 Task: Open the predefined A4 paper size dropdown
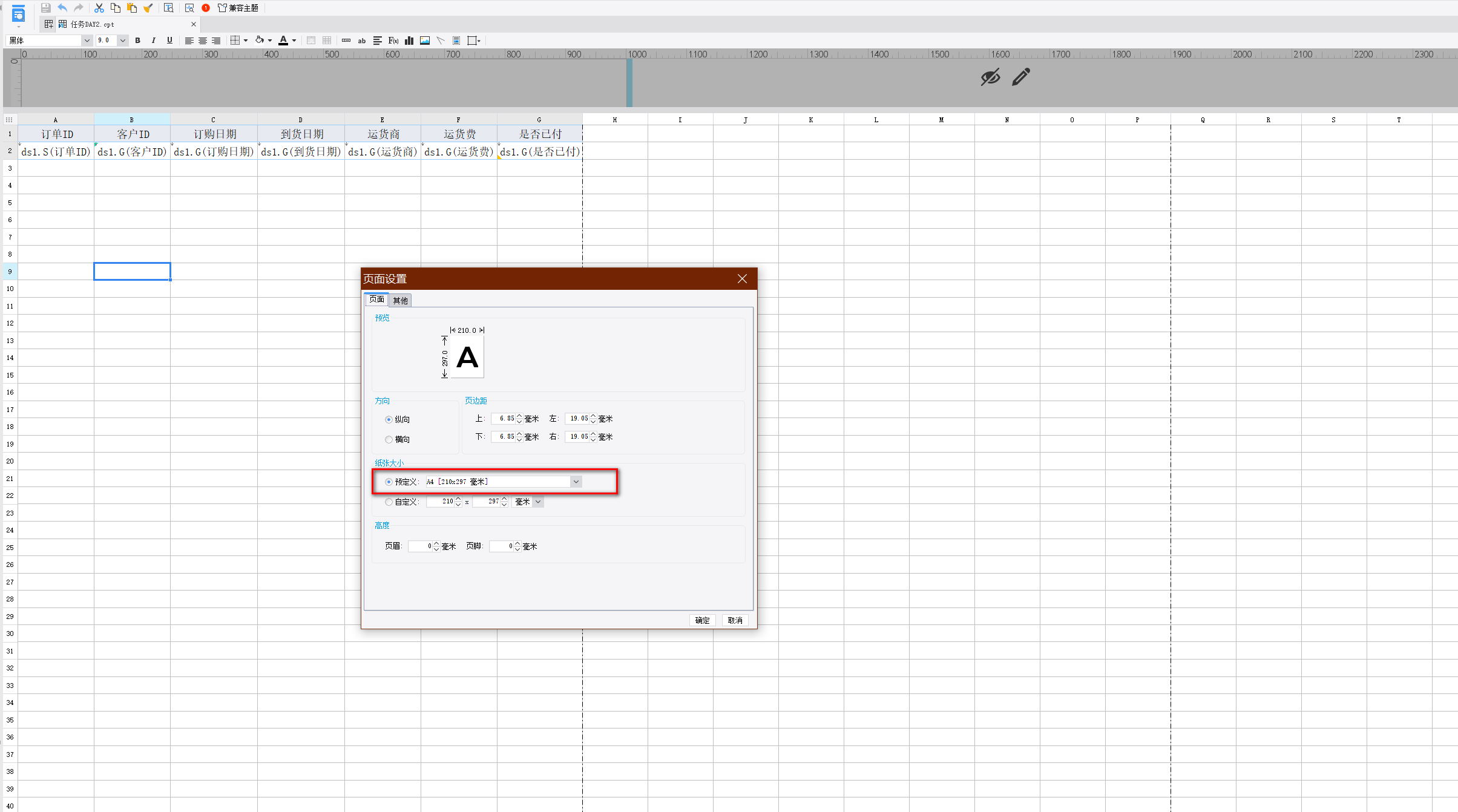(x=576, y=482)
